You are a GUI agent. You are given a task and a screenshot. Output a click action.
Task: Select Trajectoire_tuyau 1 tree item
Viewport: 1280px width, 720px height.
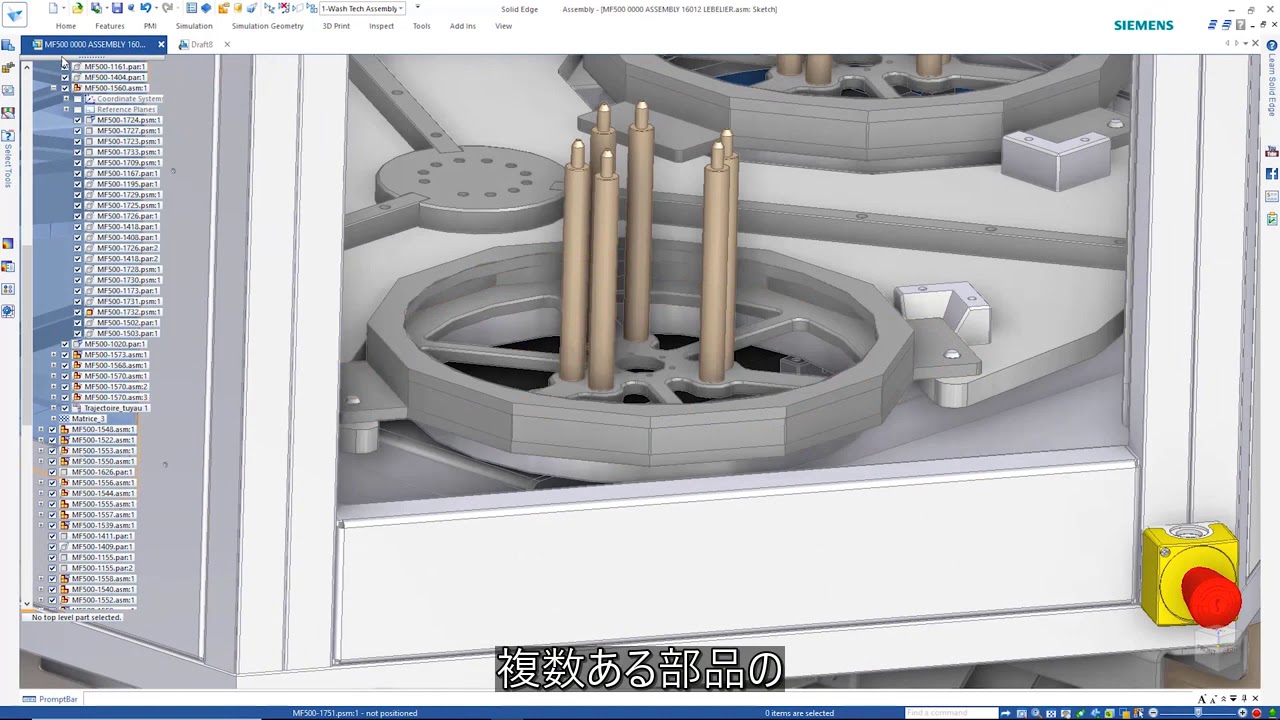point(116,408)
